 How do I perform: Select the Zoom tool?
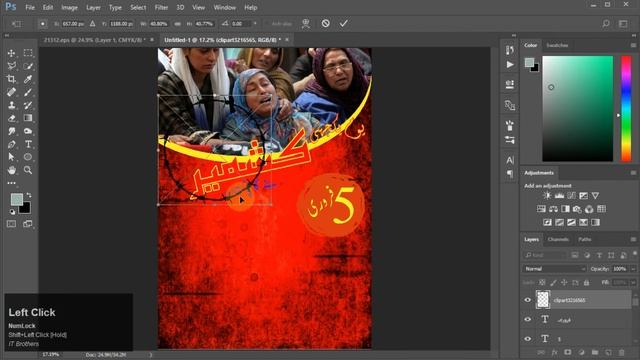tap(28, 170)
